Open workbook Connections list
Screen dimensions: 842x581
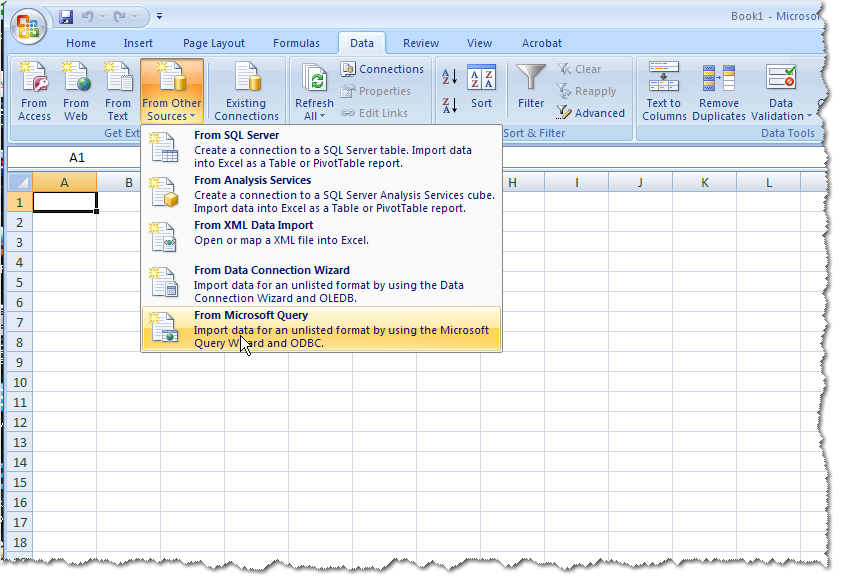point(382,69)
